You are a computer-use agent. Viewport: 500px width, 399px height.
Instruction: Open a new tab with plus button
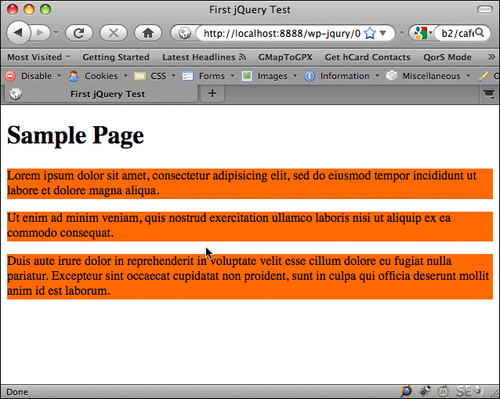[x=212, y=93]
